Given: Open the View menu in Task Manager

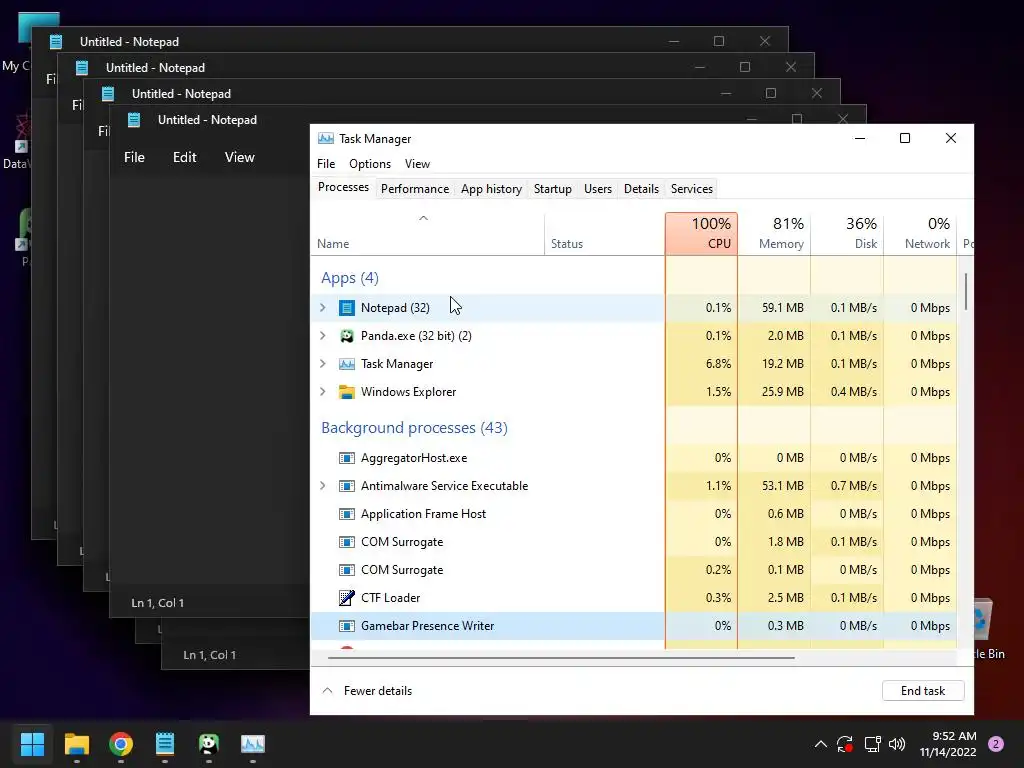Looking at the screenshot, I should coord(417,164).
